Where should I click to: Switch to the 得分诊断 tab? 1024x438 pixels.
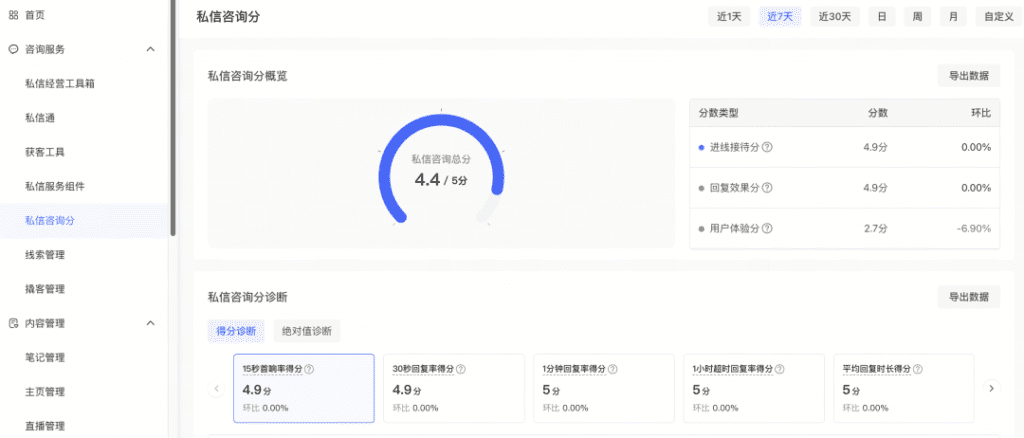(236, 331)
